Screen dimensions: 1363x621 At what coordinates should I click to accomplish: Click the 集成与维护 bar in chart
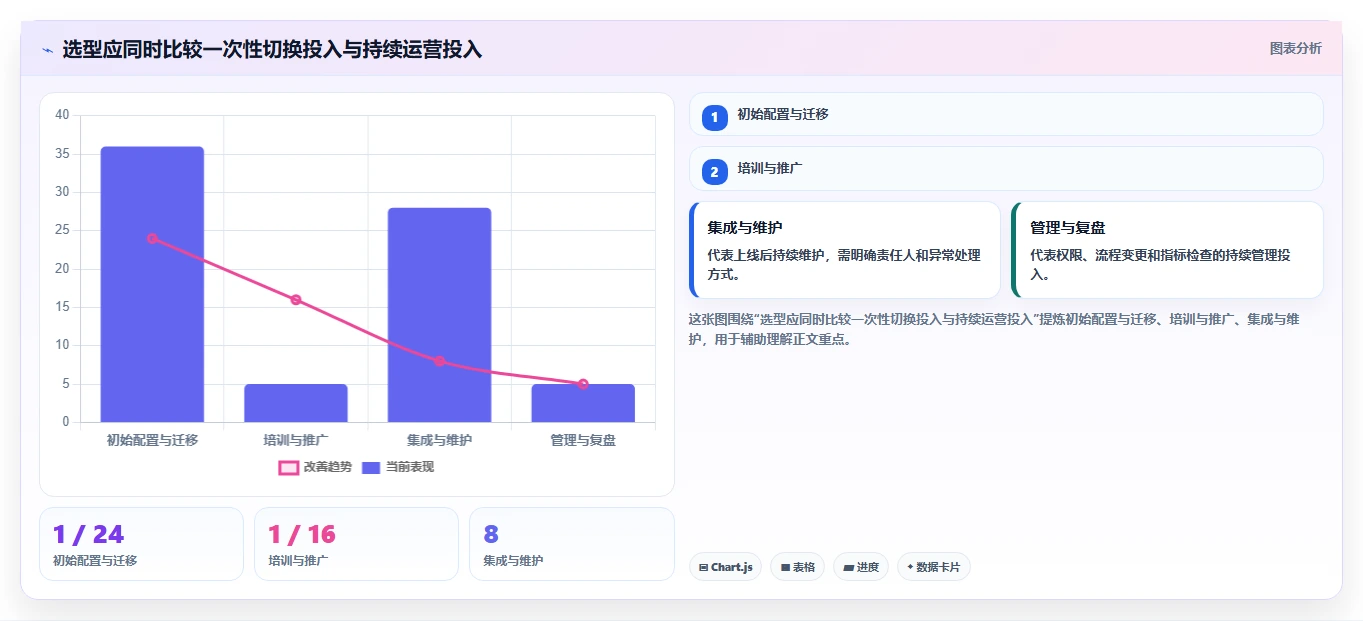click(x=439, y=315)
